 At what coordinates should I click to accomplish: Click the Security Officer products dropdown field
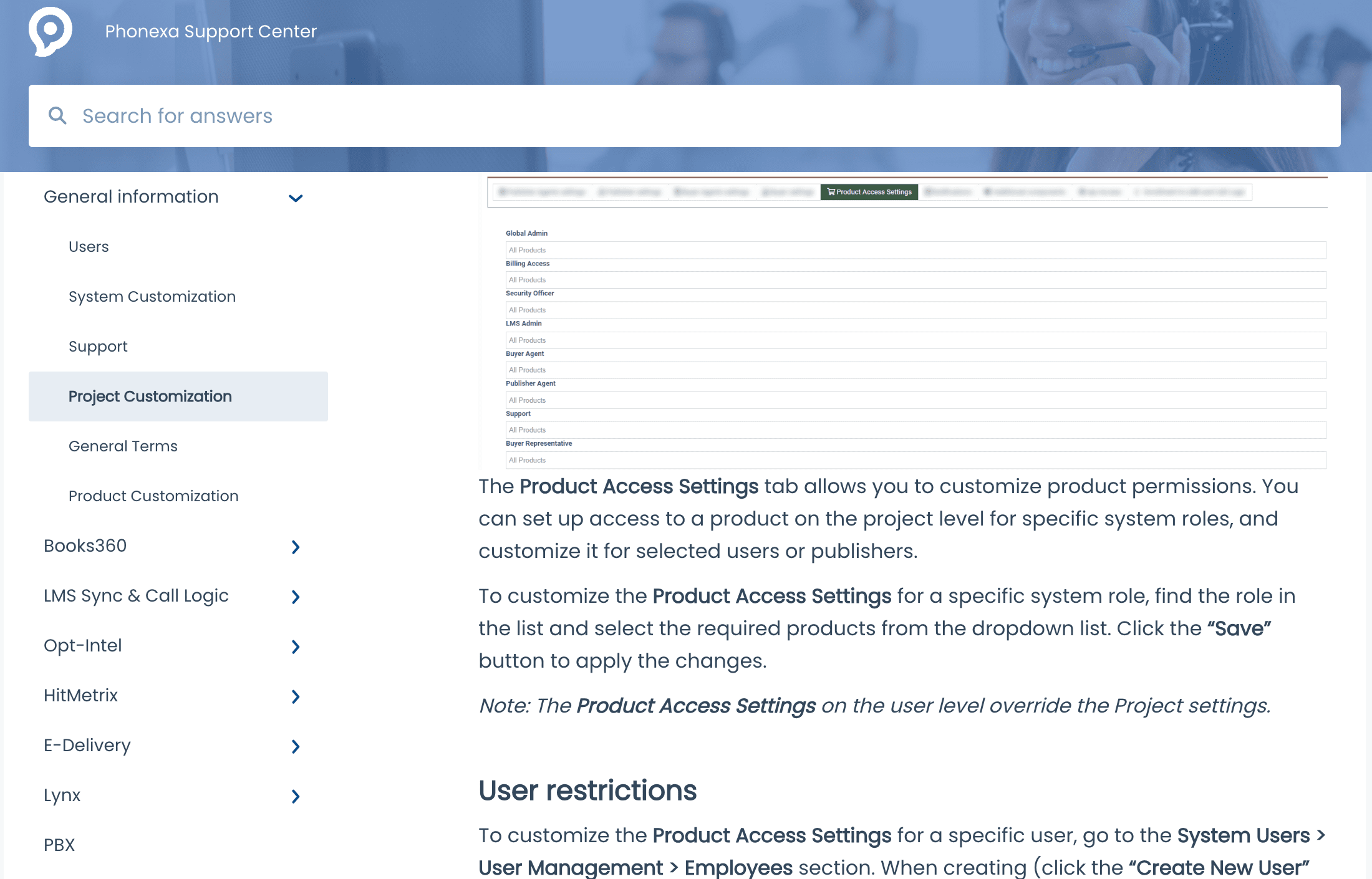pyautogui.click(x=915, y=310)
